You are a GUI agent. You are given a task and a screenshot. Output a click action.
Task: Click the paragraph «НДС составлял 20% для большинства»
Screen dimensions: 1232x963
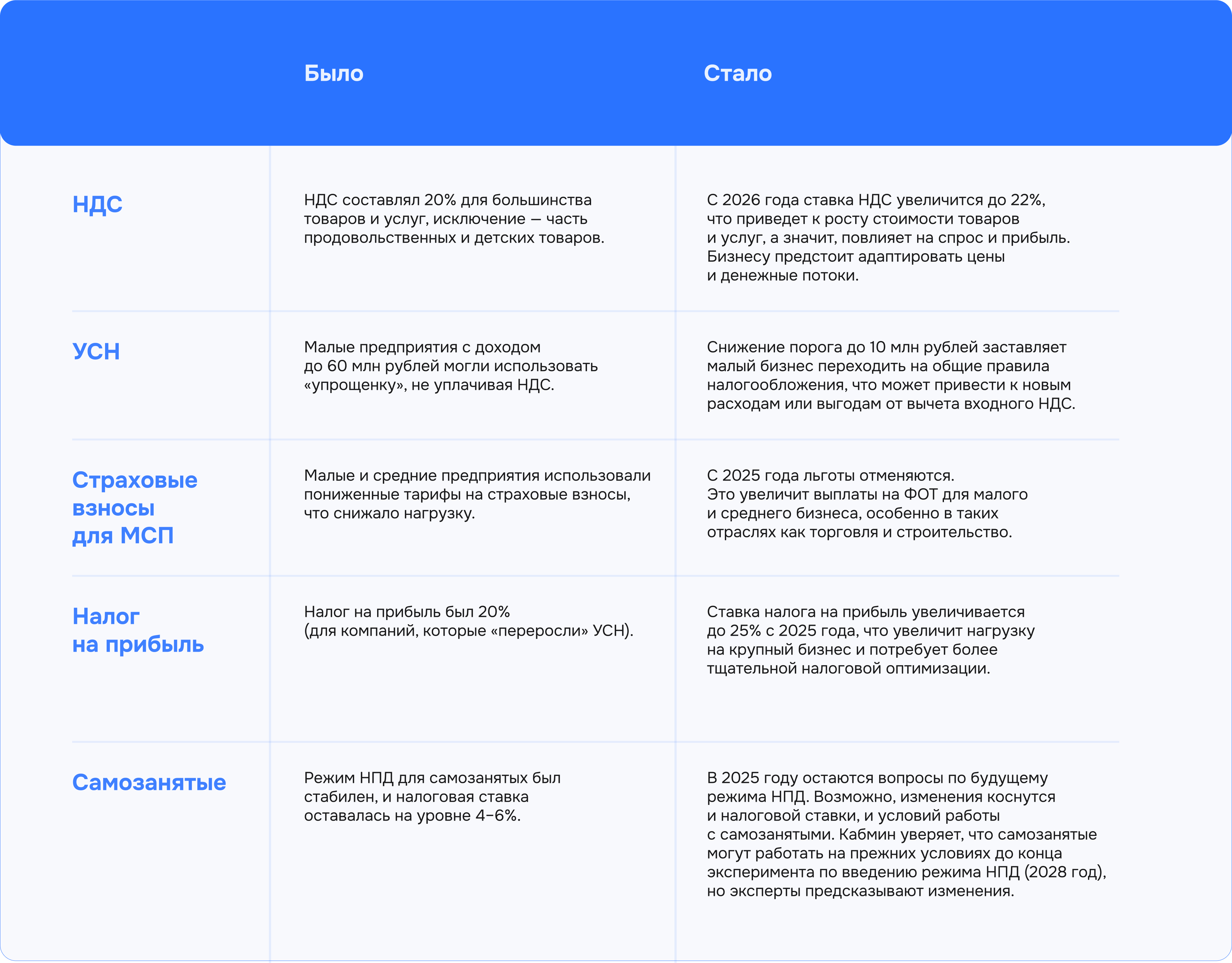(453, 219)
